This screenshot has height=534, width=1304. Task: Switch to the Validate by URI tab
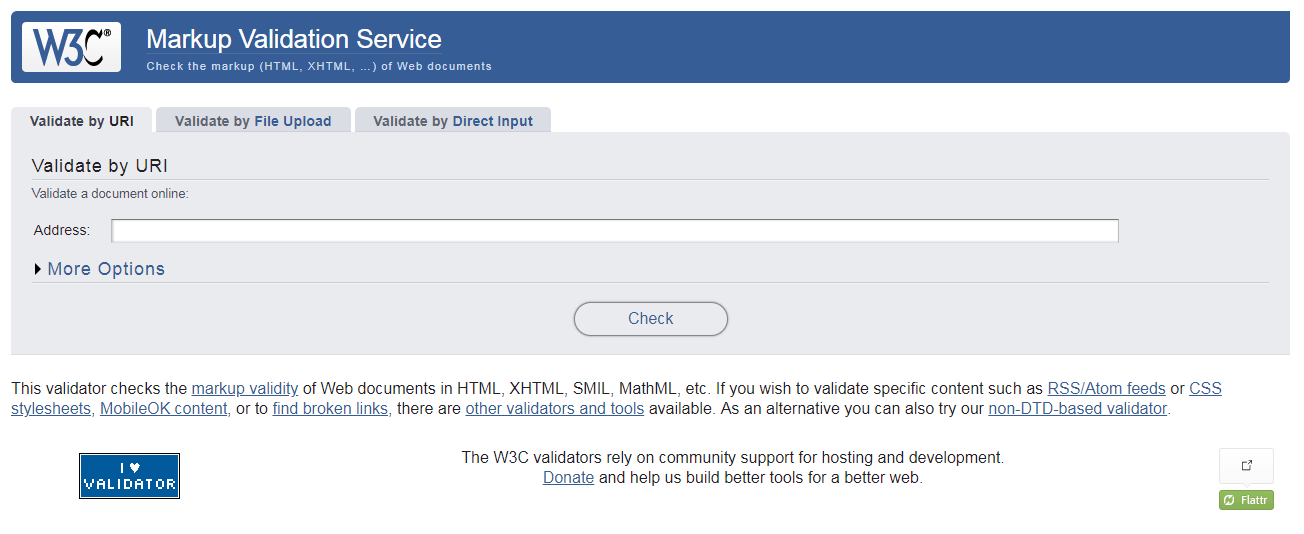pos(82,121)
